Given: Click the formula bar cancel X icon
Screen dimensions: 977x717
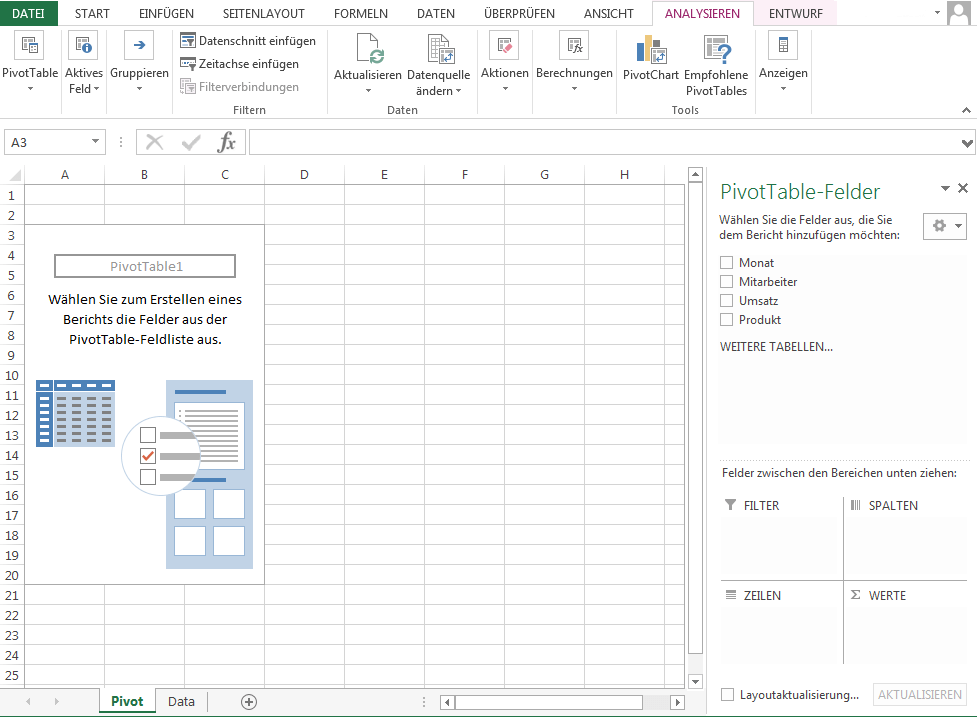Looking at the screenshot, I should coord(154,143).
